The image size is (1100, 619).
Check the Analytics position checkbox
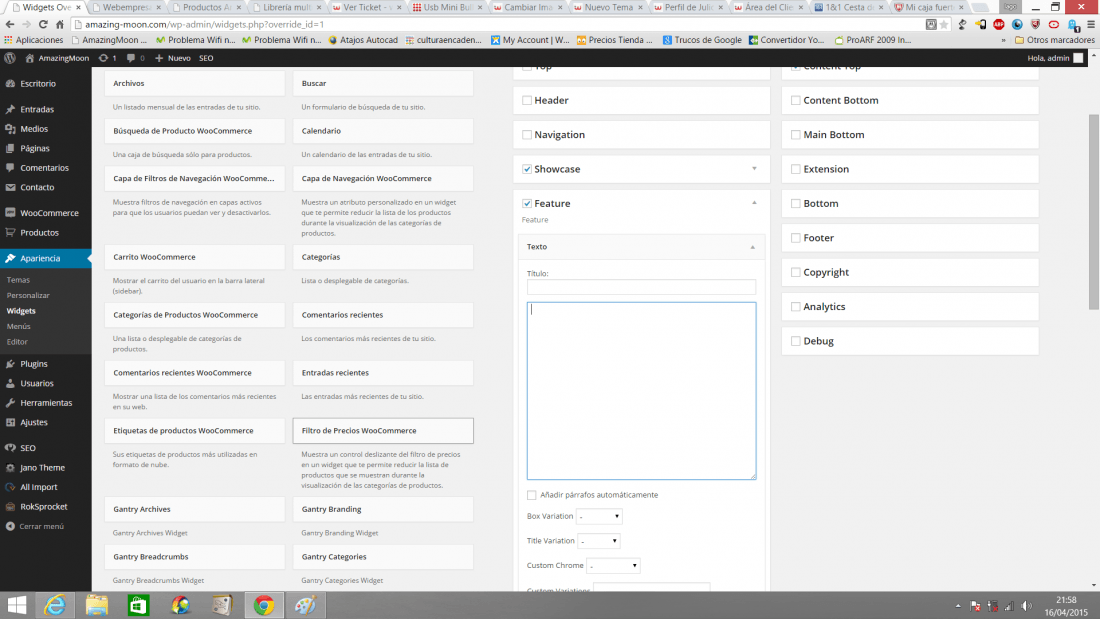pyautogui.click(x=796, y=307)
